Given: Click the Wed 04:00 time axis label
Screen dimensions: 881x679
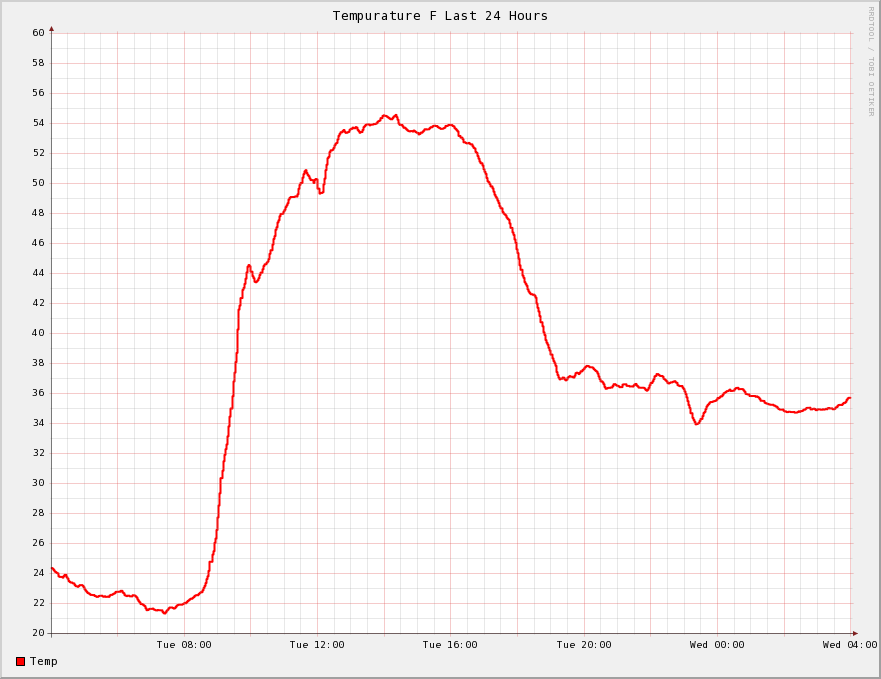Looking at the screenshot, I should pyautogui.click(x=850, y=645).
